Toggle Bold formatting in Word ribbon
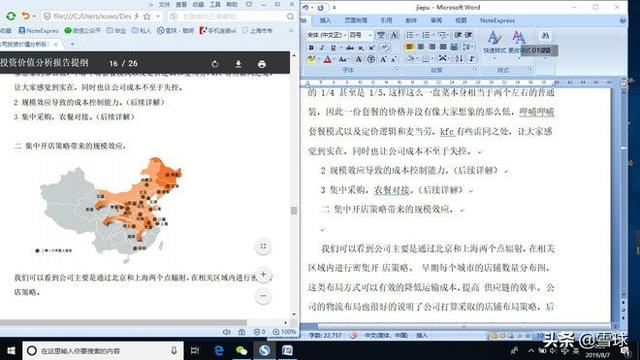The width and height of the screenshot is (640, 360). click(x=311, y=48)
